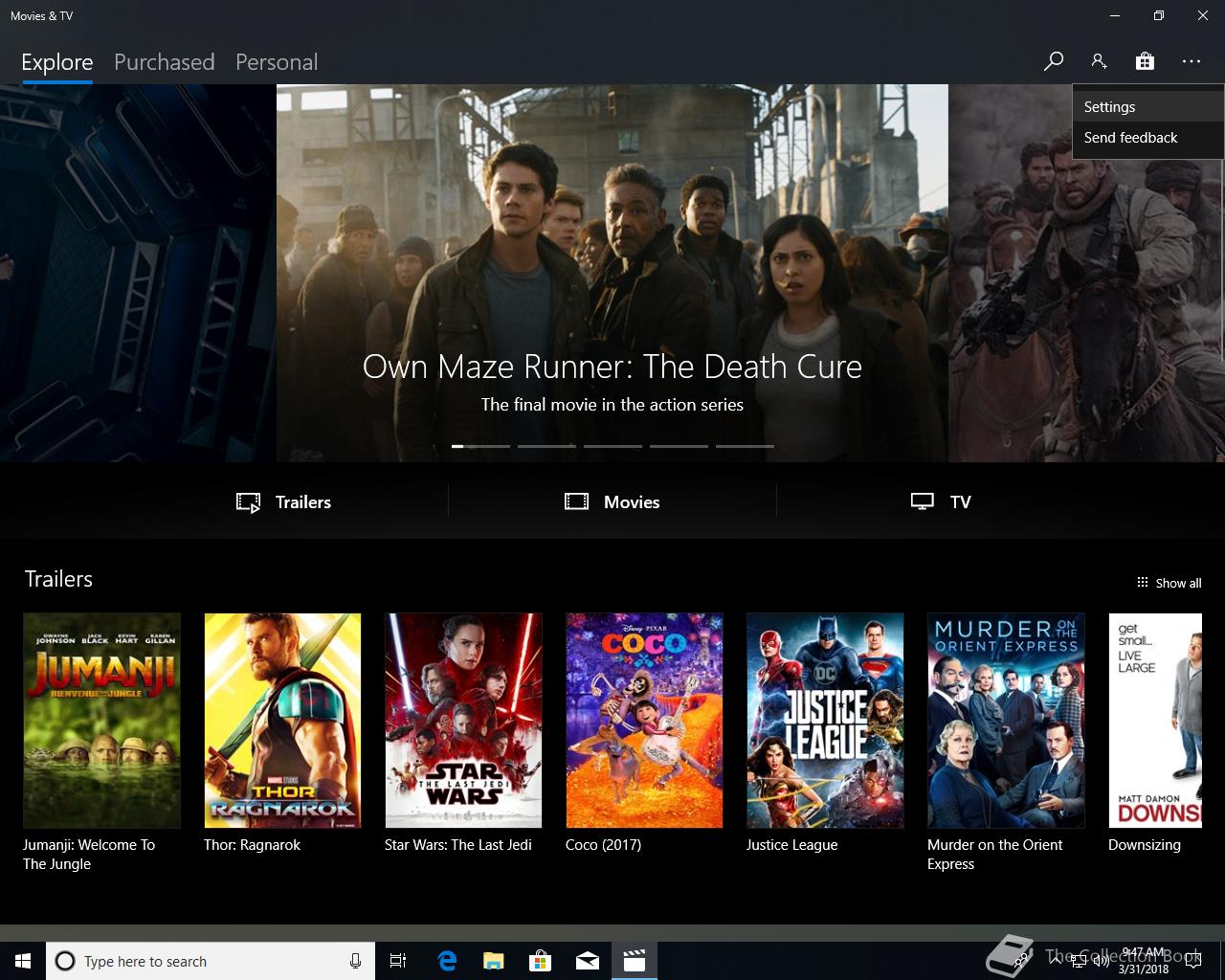Open Jumanji: Welcome To The Jungle poster
1225x980 pixels.
click(101, 721)
